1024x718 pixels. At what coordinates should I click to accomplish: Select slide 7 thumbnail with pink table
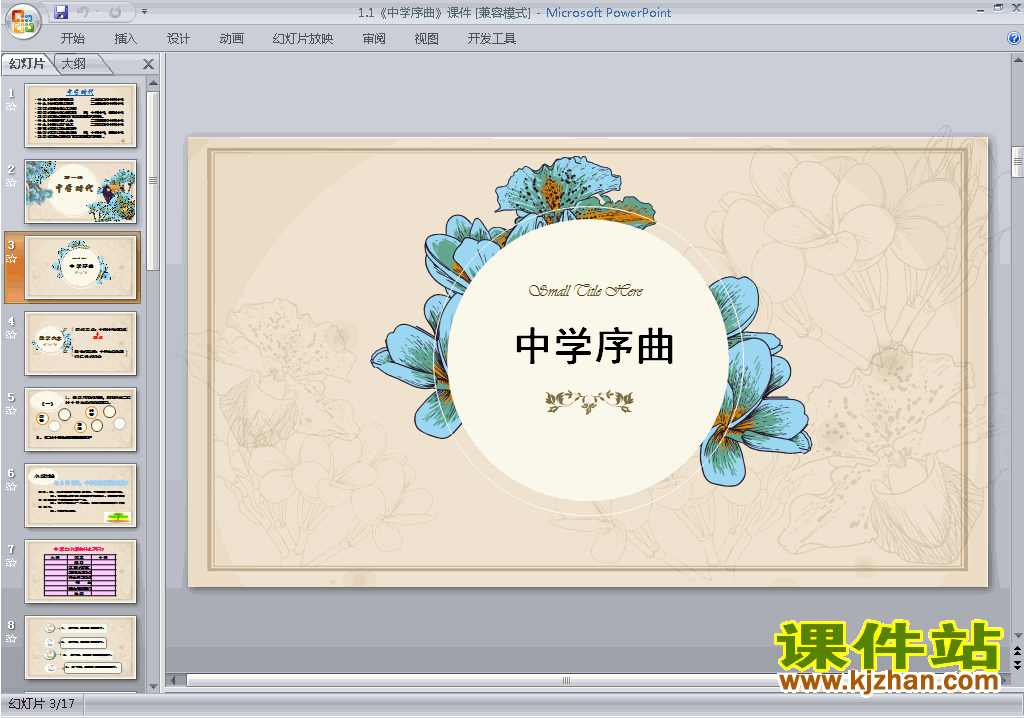click(x=80, y=571)
